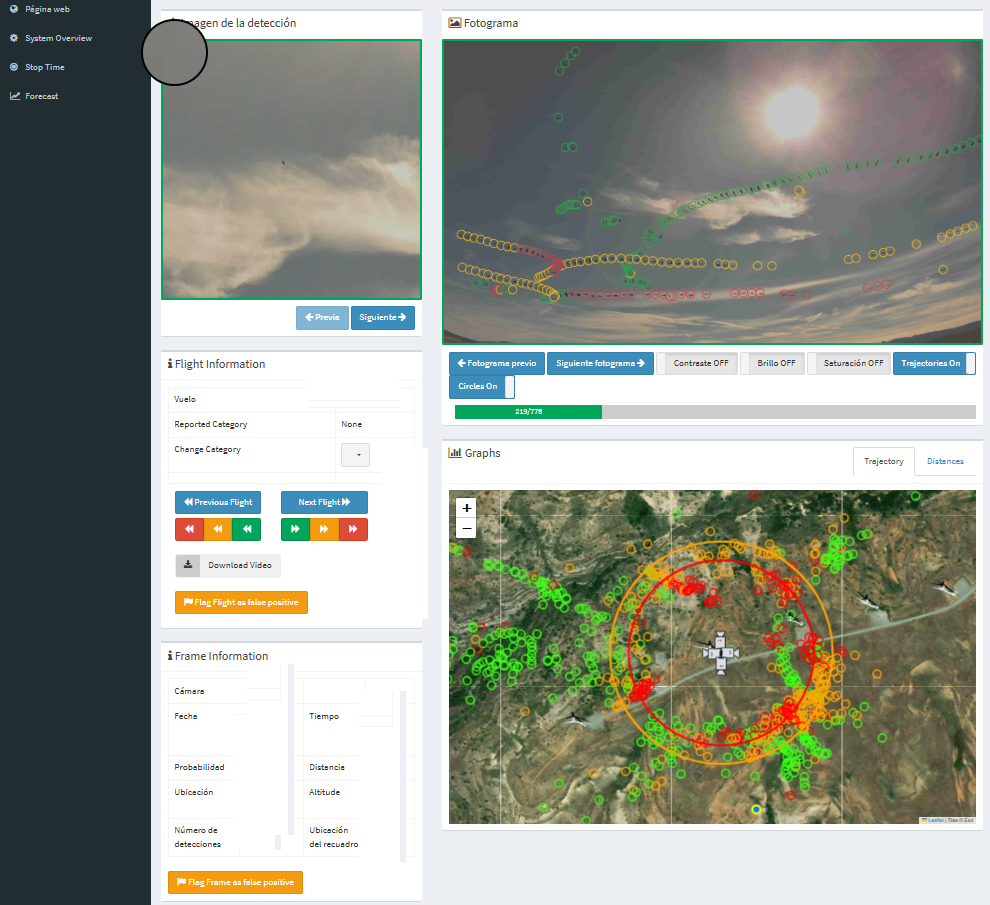Image resolution: width=990 pixels, height=905 pixels.
Task: Click the orange rewind flight button
Action: (217, 530)
